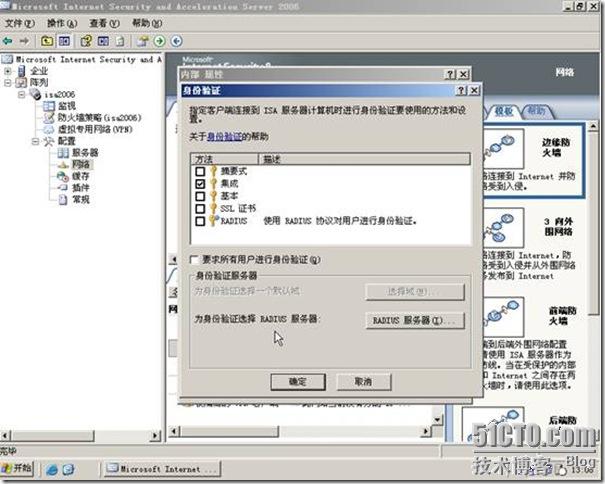Expand the 企业 tree node
The image size is (605, 484).
pyautogui.click(x=8, y=71)
